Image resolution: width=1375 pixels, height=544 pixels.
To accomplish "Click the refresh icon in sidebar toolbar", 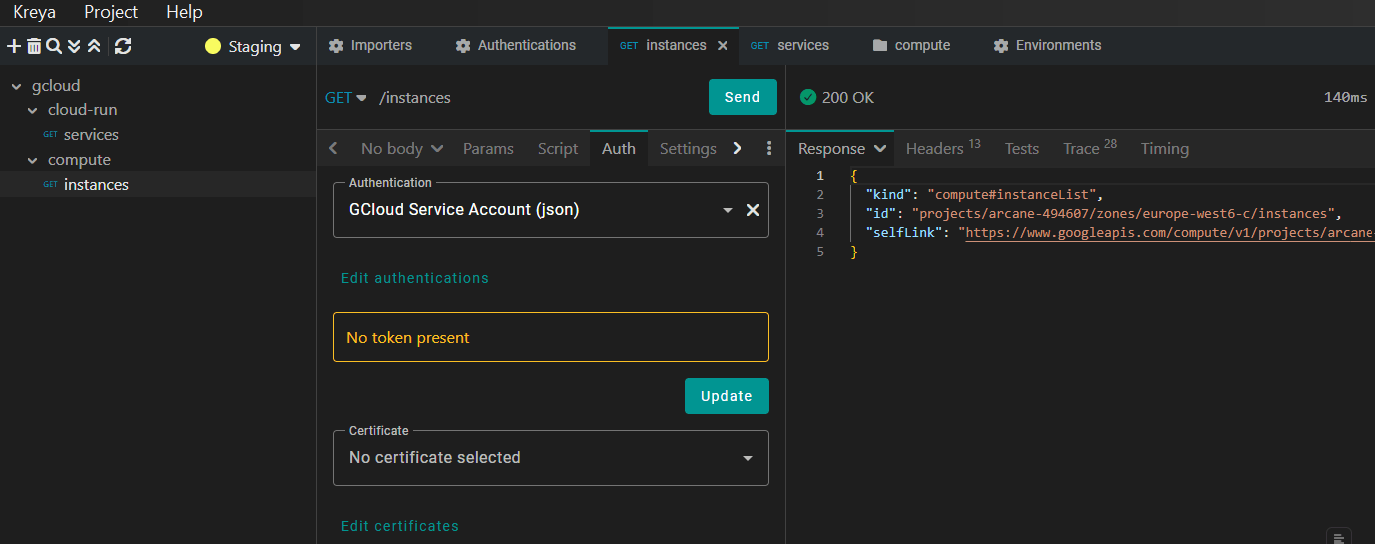I will click(123, 46).
